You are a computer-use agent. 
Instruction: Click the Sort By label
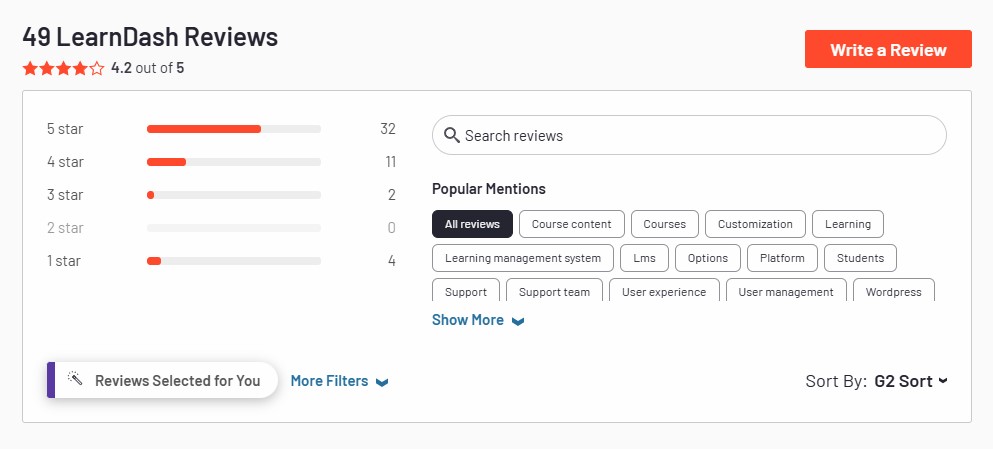836,381
